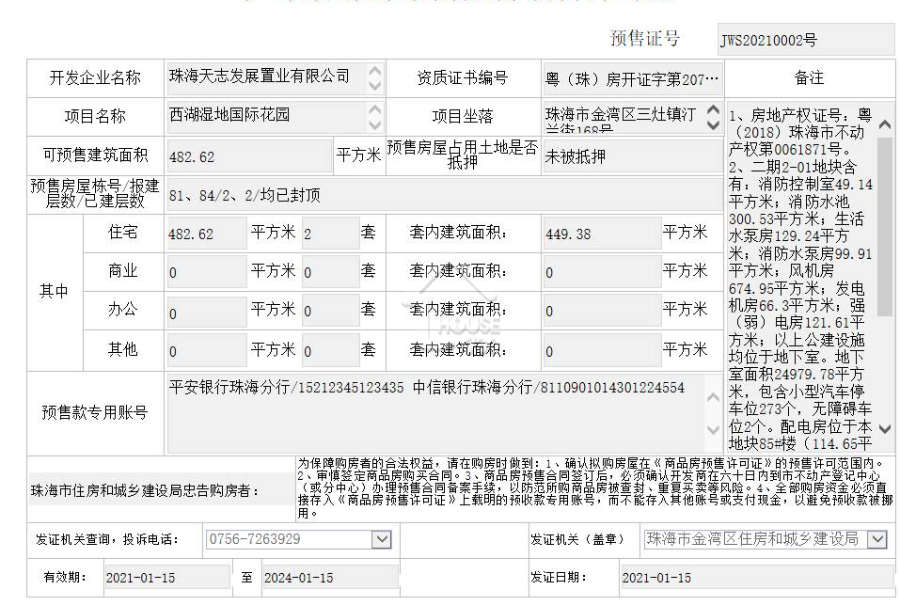The height and width of the screenshot is (600, 900).
Task: Click the 有效期 label
Action: (x=65, y=576)
